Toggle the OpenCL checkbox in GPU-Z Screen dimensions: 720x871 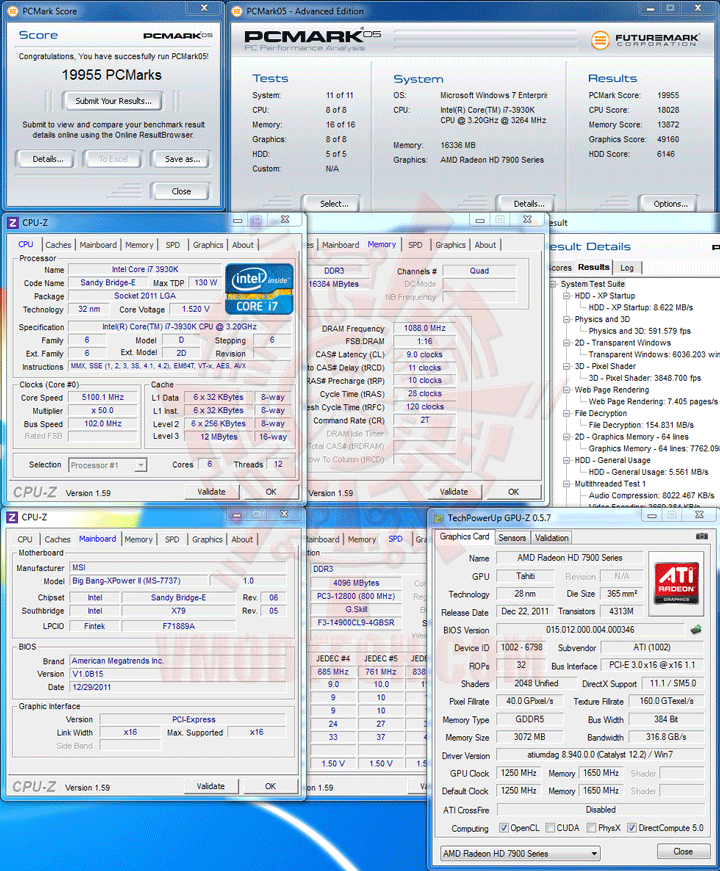[503, 828]
